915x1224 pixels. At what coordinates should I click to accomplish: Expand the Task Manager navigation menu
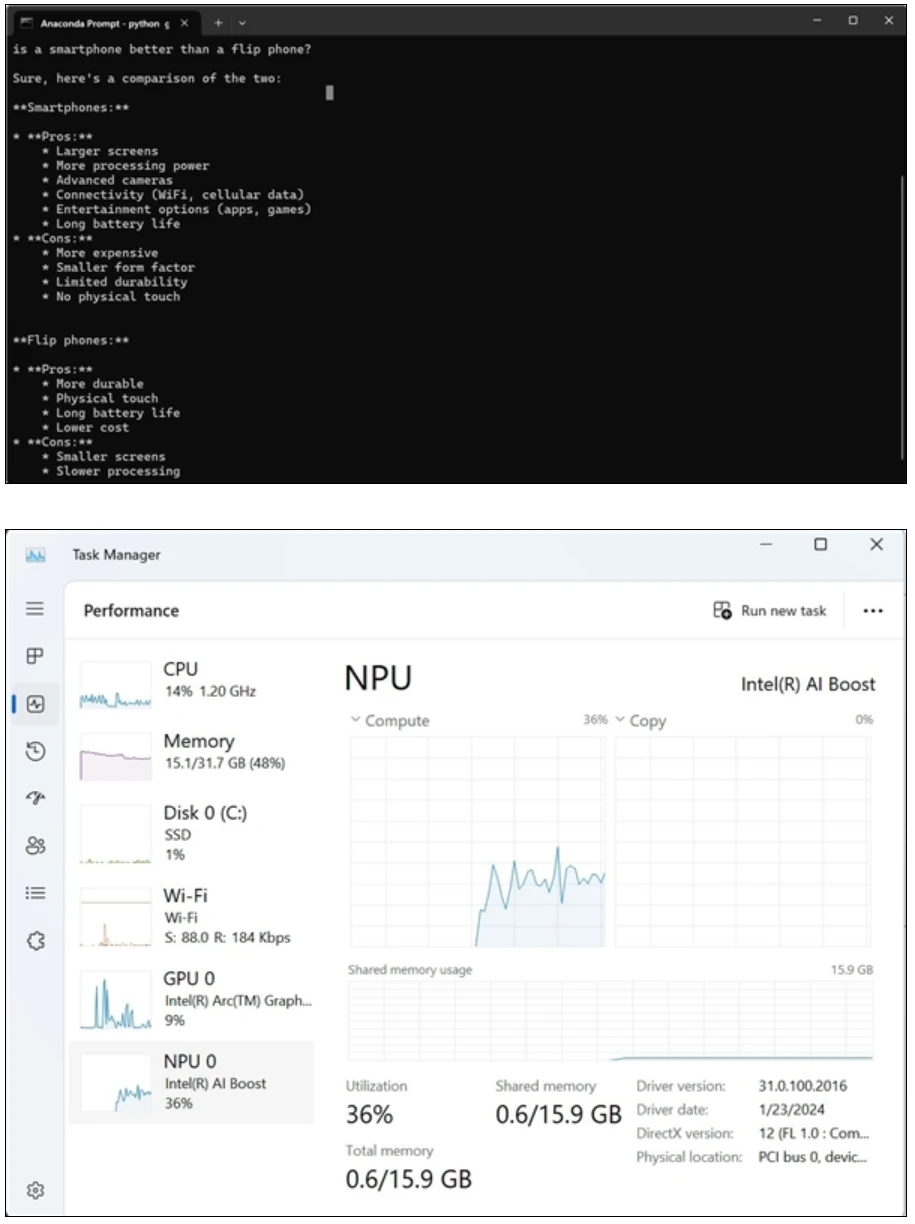(35, 608)
